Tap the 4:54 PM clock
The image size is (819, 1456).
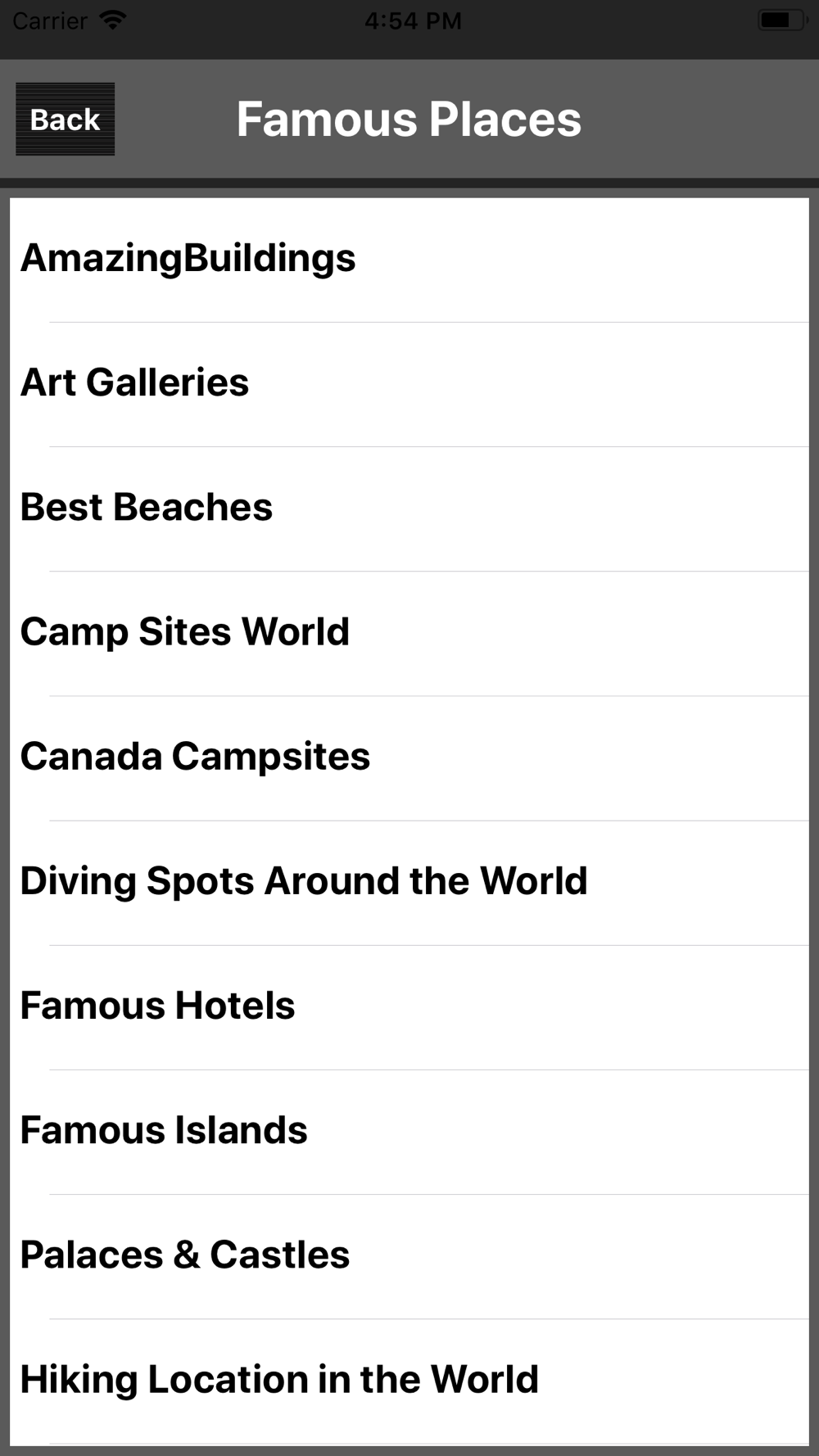click(x=413, y=20)
